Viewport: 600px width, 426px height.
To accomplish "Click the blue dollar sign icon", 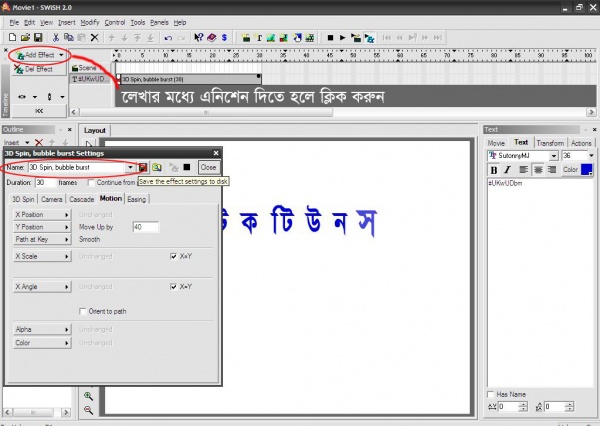I will [x=224, y=38].
